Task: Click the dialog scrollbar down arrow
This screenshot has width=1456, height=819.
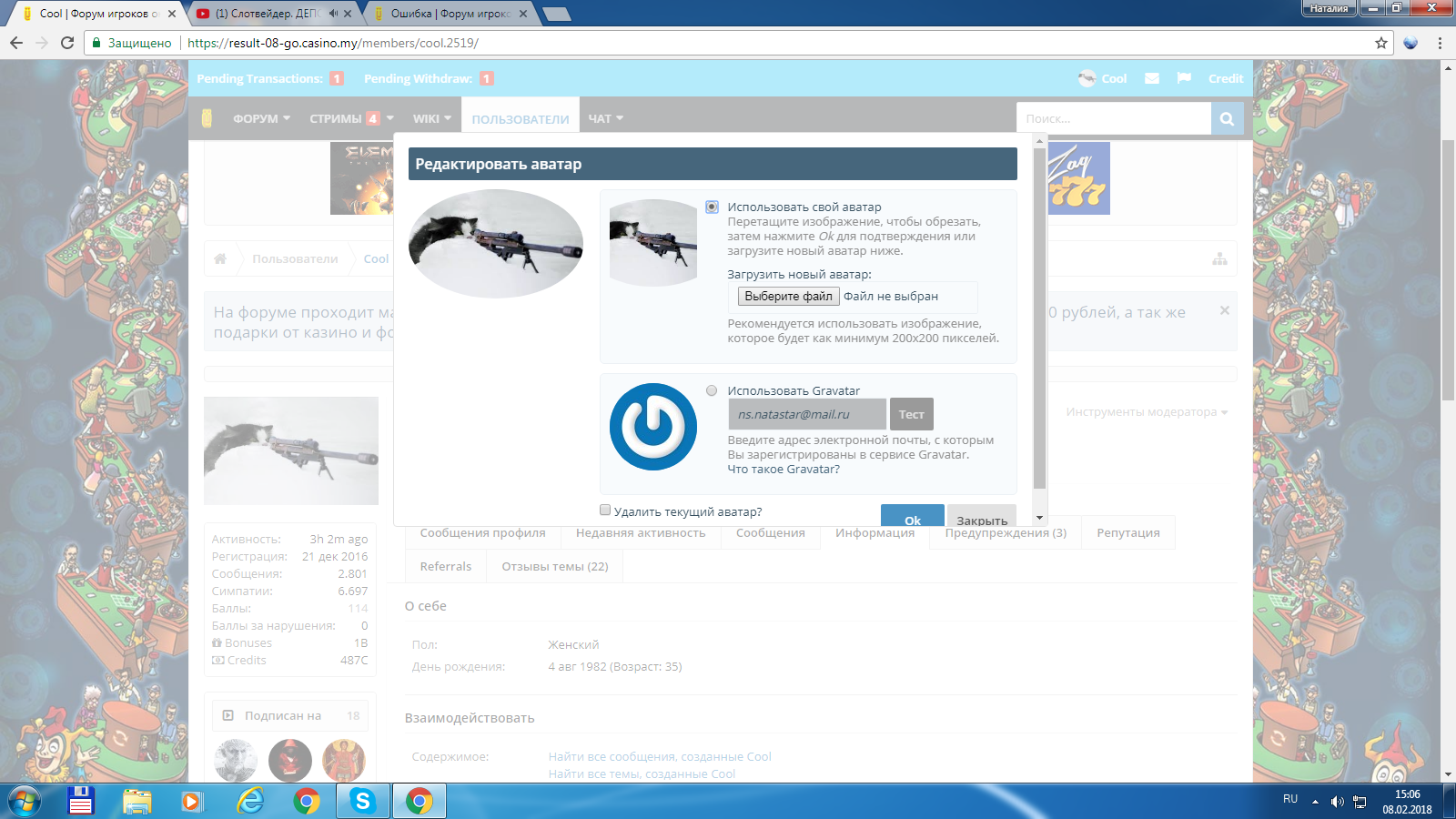Action: (x=1039, y=518)
